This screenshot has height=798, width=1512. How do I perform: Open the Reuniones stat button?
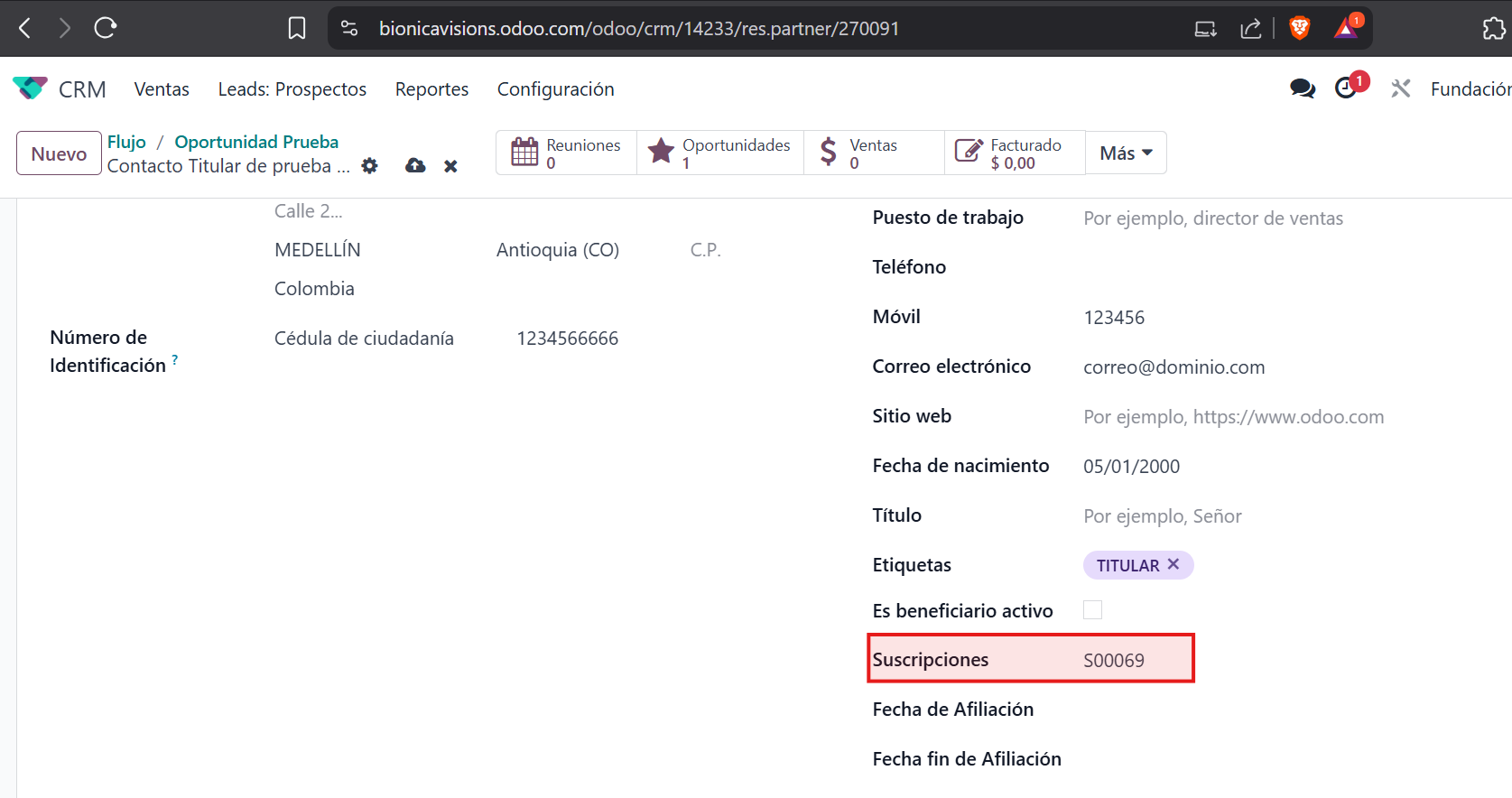[x=566, y=153]
